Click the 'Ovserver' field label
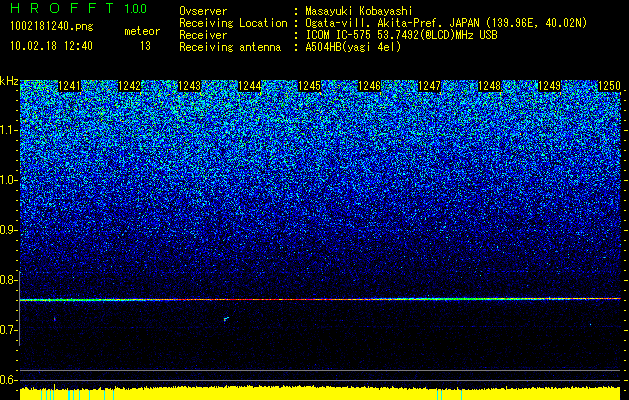The height and width of the screenshot is (400, 629). 203,12
